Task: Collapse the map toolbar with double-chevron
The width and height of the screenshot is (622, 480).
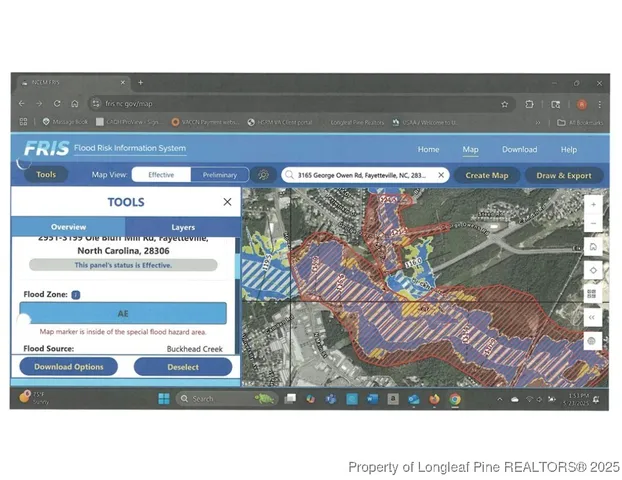Action: pos(592,317)
